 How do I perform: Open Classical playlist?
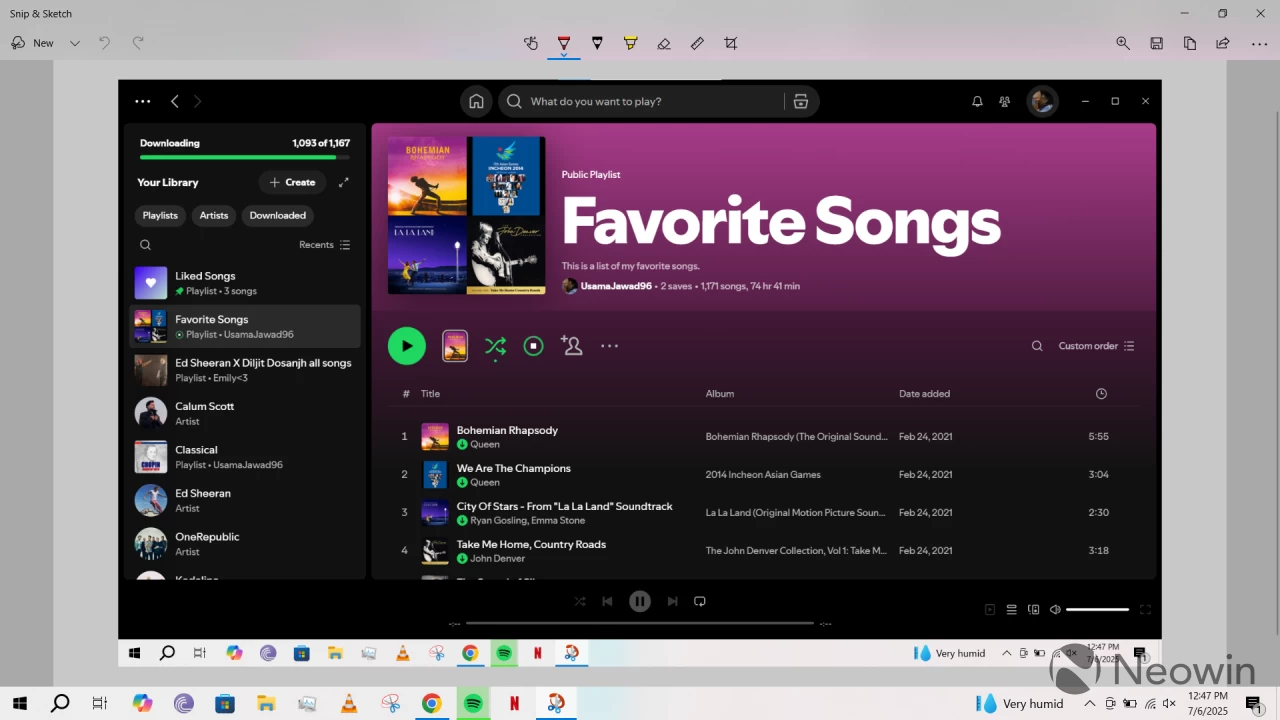point(245,457)
